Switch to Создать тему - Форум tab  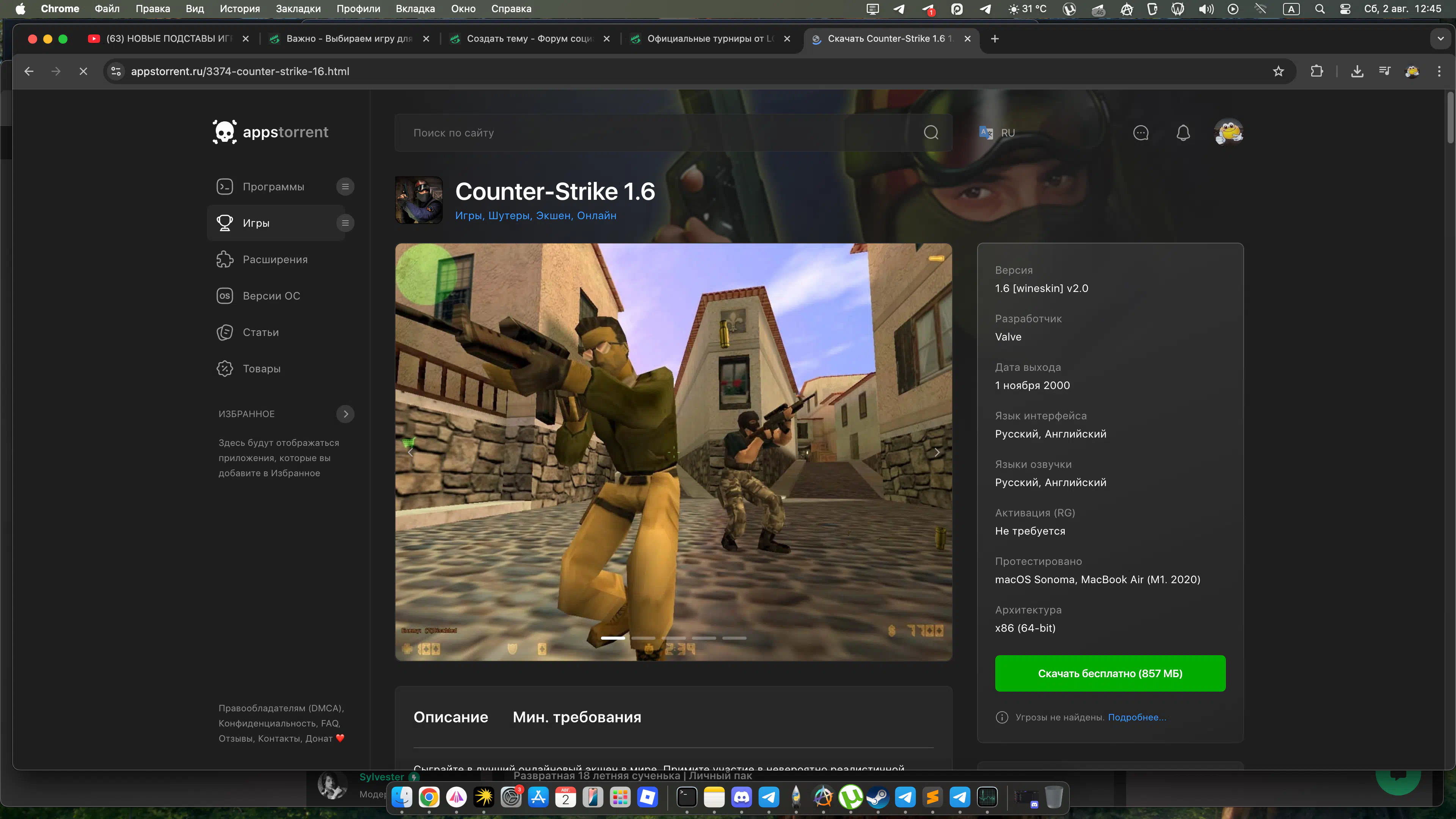coord(530,38)
